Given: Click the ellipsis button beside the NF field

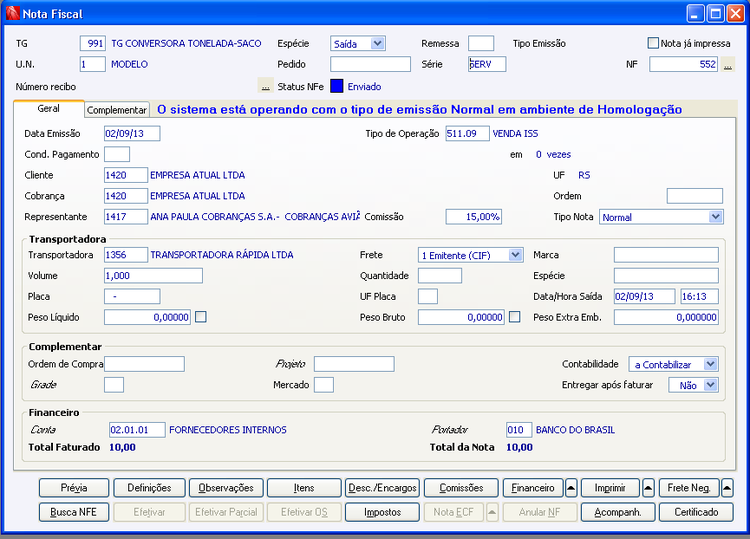Looking at the screenshot, I should [x=728, y=65].
